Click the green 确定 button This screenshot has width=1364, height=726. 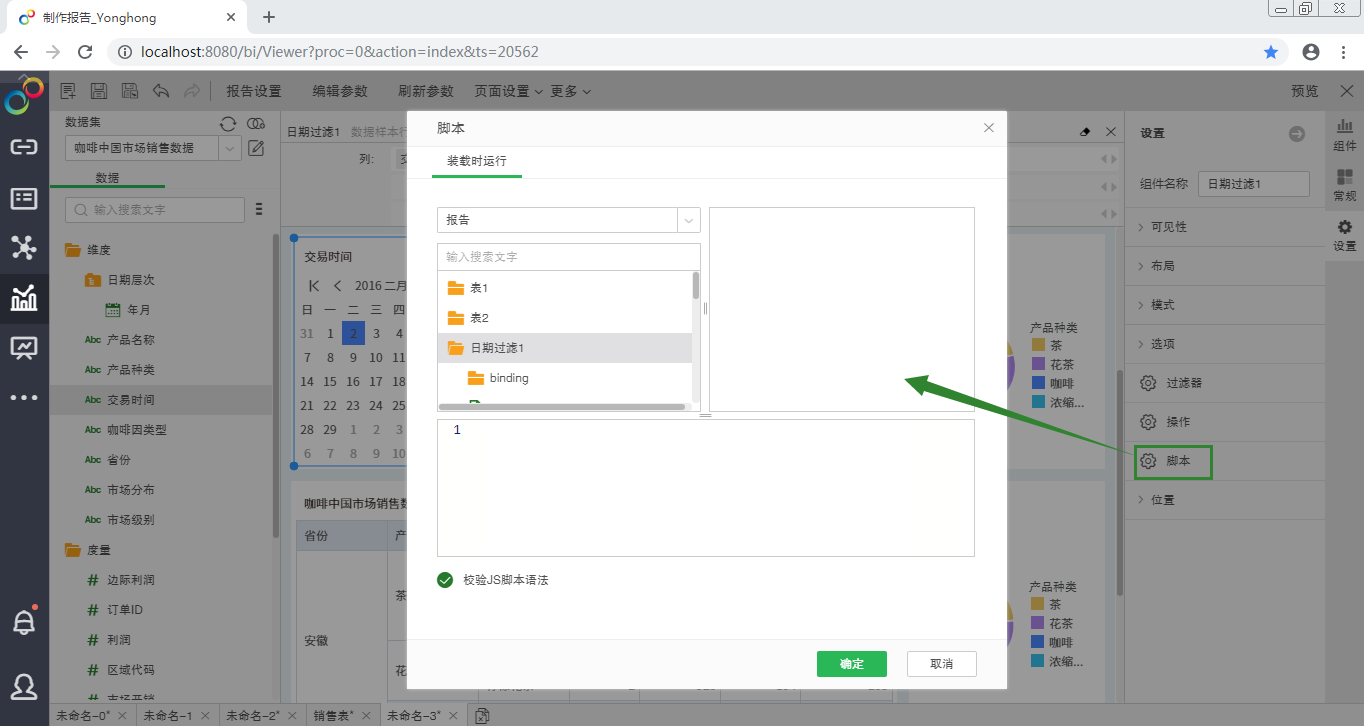pos(851,664)
